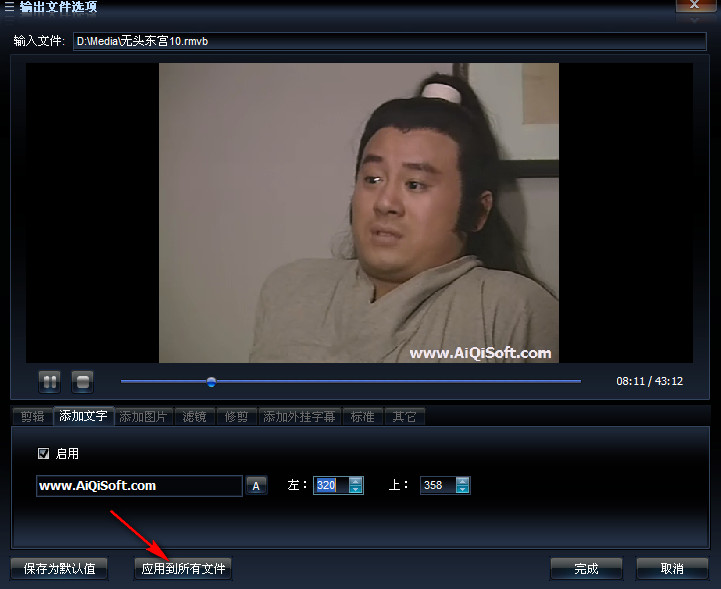Click the 左 value field showing 320
Viewport: 721px width, 589px height.
[332, 485]
